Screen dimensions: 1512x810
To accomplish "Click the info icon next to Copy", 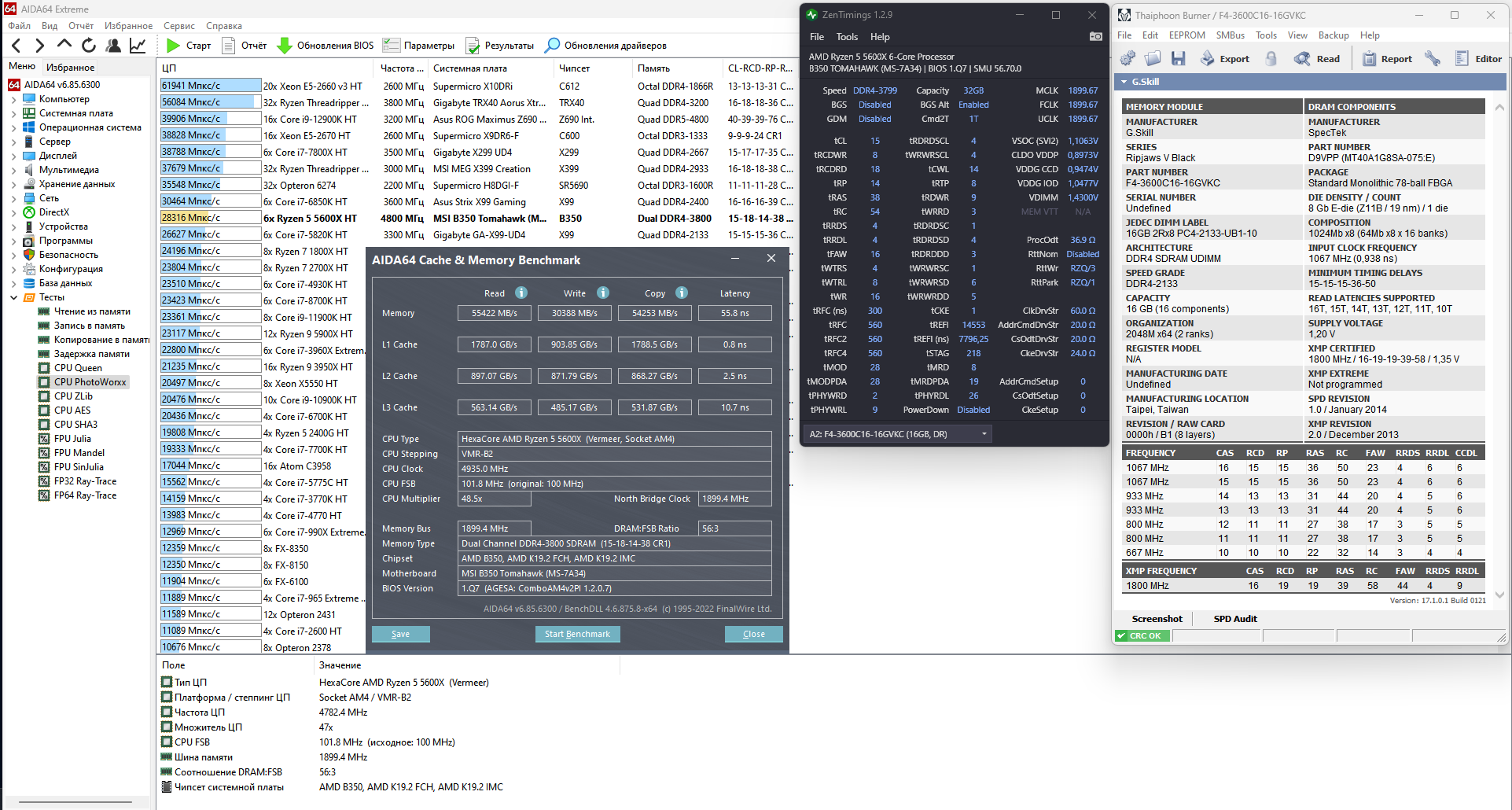I will tap(682, 293).
